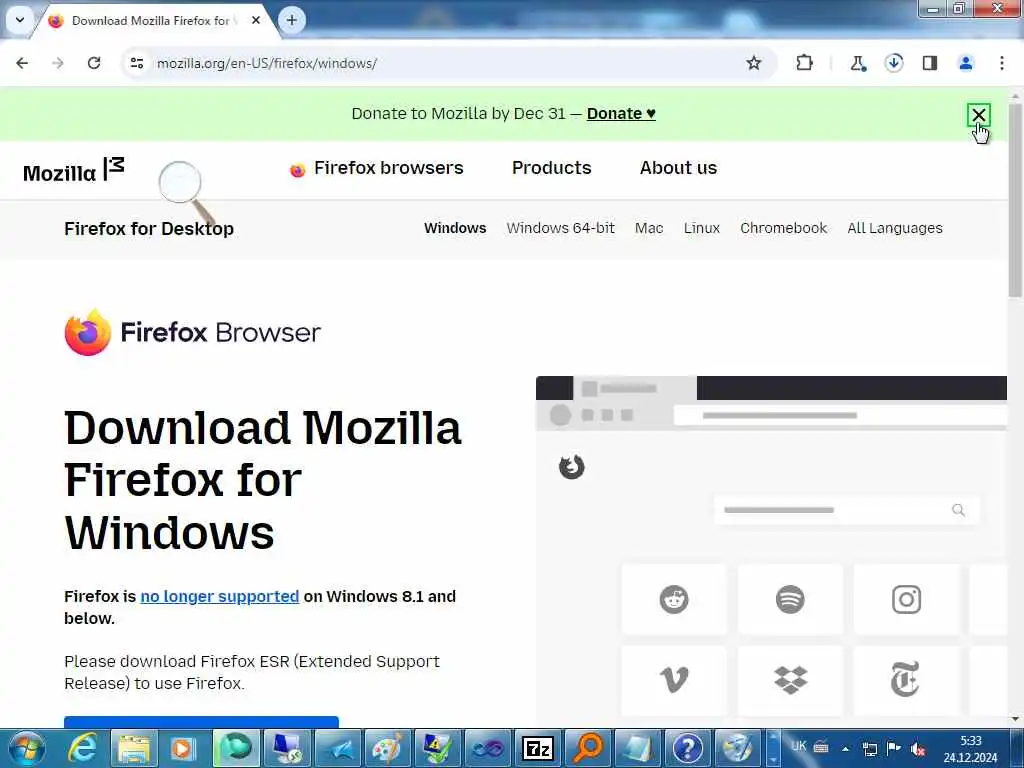Click the UK language indicator

tap(798, 746)
